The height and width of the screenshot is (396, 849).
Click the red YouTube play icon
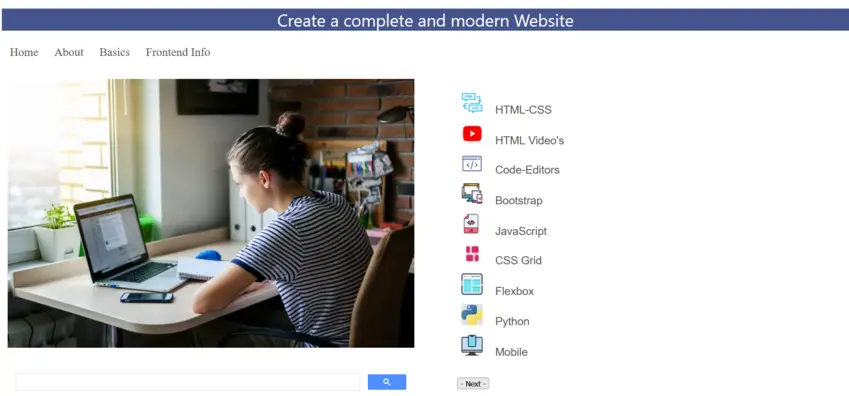[472, 133]
